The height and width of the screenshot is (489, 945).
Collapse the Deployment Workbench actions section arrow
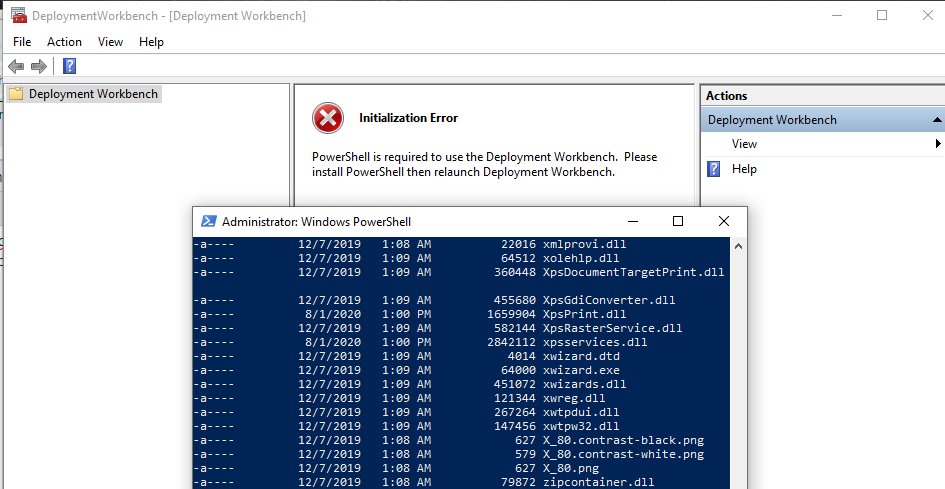point(937,120)
